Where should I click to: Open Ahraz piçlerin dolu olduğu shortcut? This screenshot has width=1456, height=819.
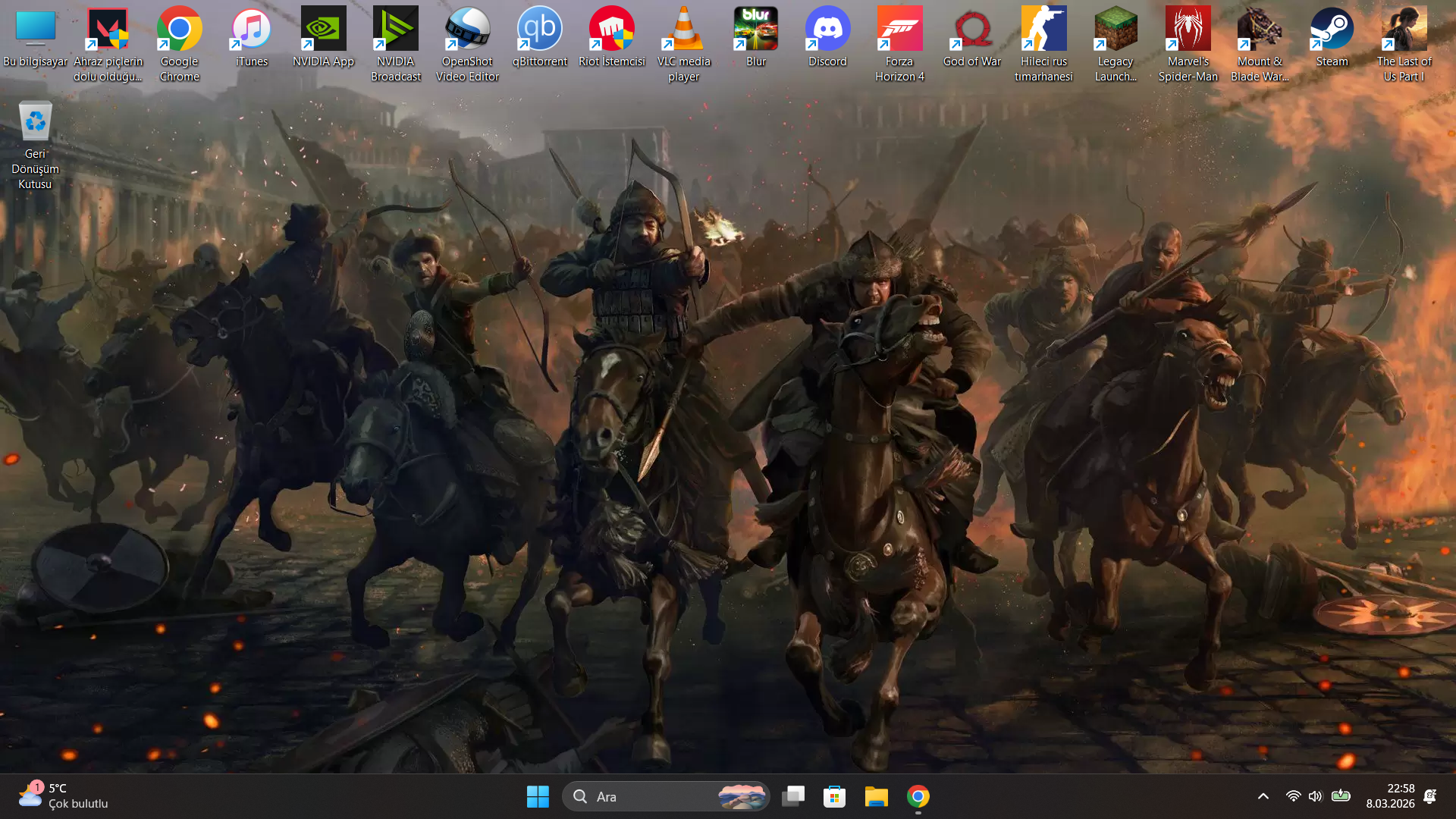pos(108,44)
